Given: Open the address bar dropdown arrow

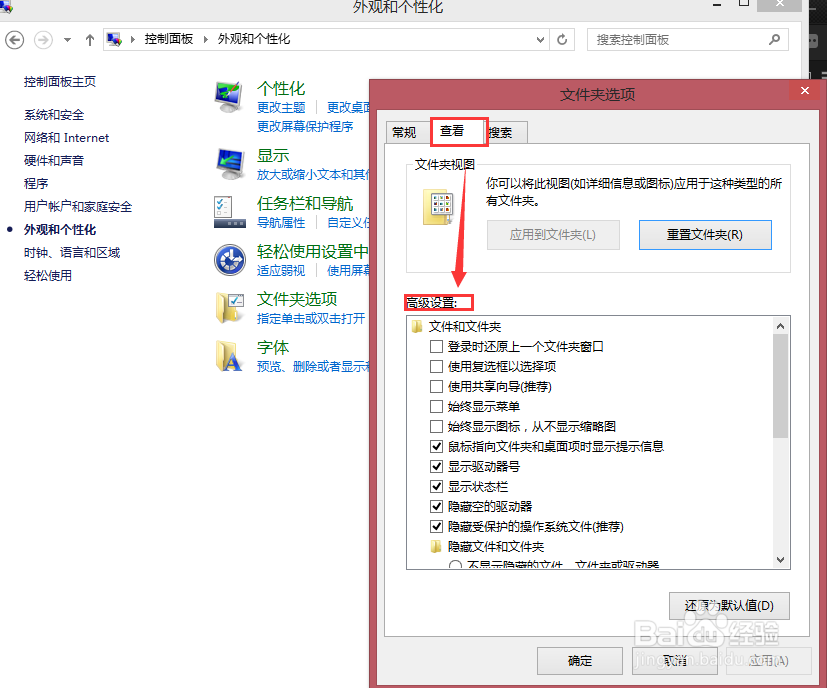Looking at the screenshot, I should 540,40.
